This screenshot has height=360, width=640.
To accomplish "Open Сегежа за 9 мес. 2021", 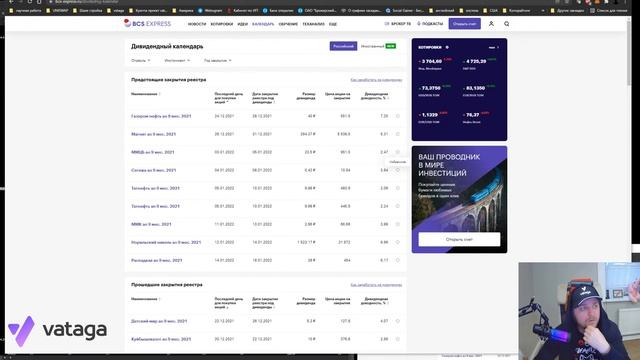I will 153,170.
